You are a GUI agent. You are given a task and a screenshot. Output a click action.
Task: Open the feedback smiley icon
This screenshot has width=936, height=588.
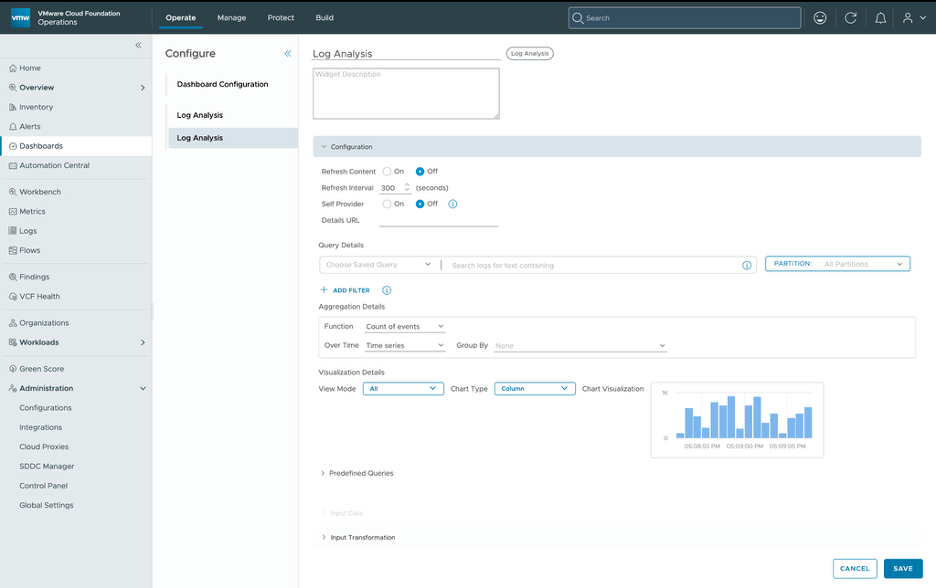point(820,18)
